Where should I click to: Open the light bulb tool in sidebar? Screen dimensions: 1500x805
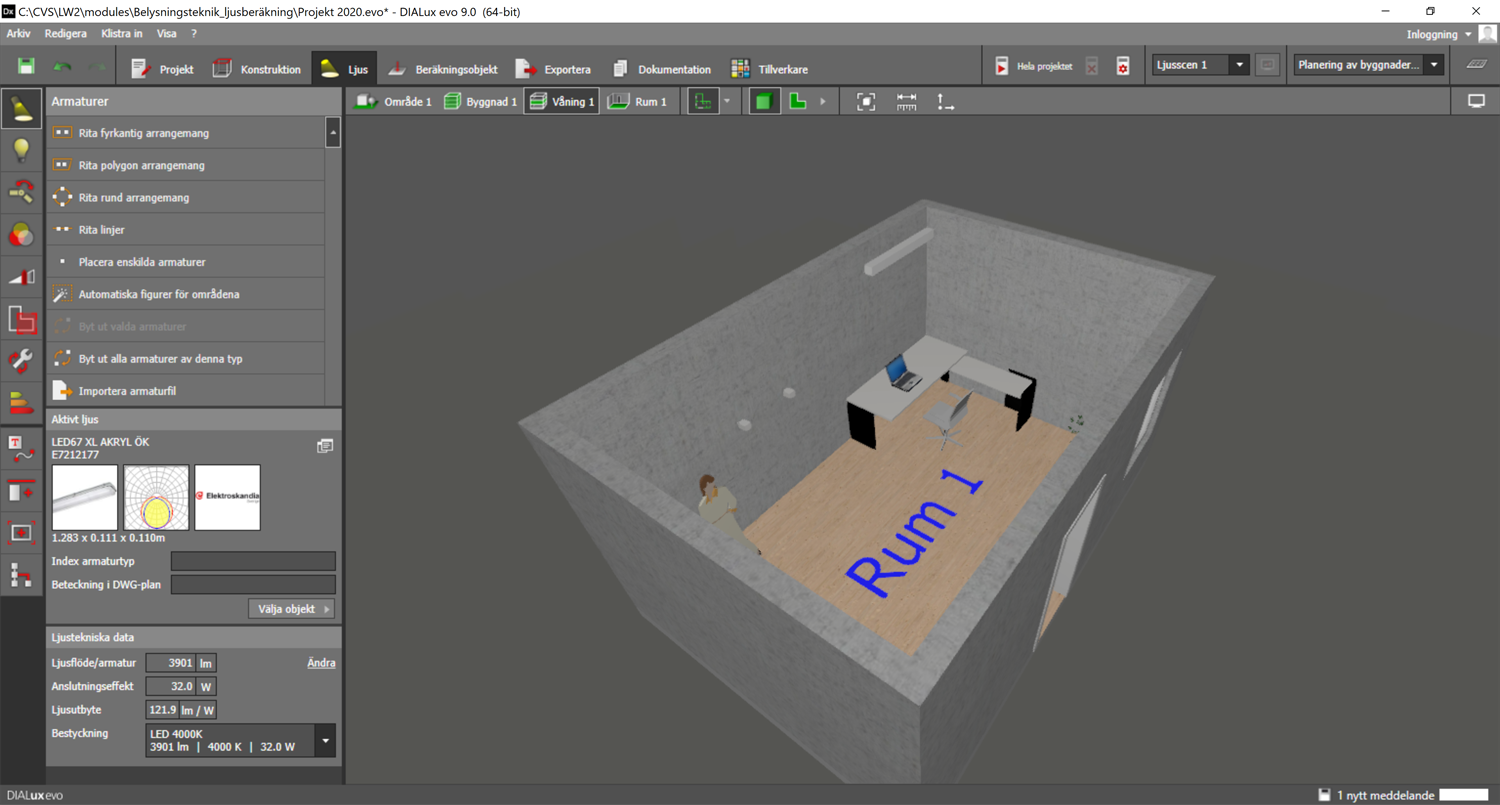[x=21, y=150]
